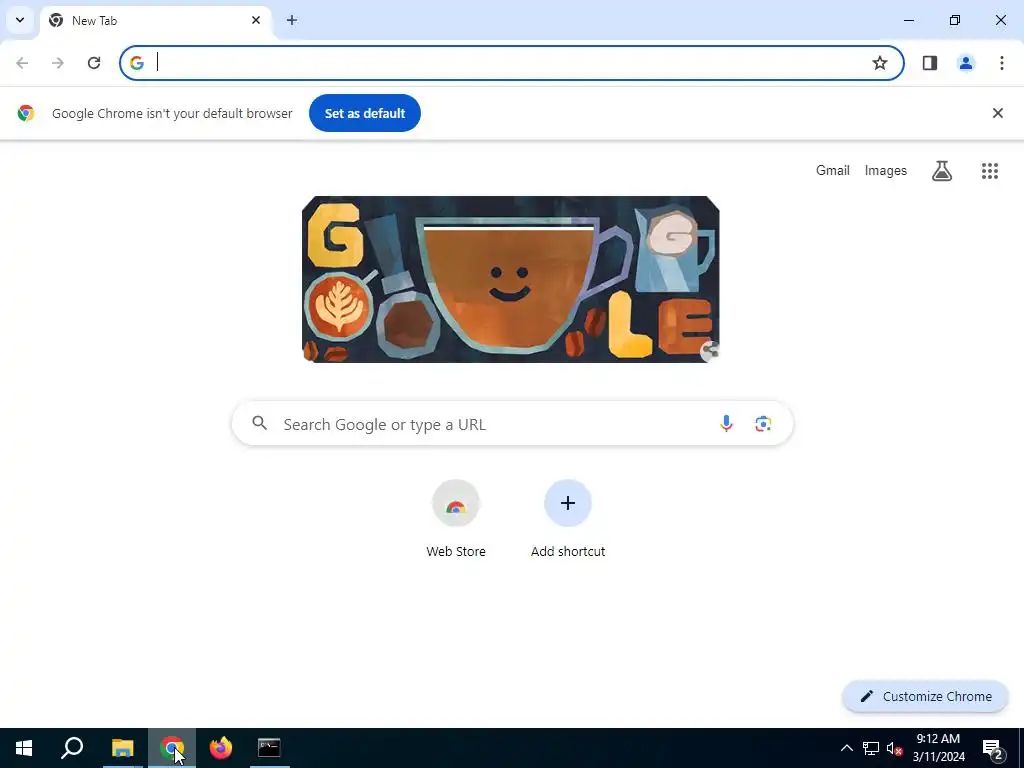1024x768 pixels.
Task: Share the Google Doodle
Action: [x=710, y=351]
